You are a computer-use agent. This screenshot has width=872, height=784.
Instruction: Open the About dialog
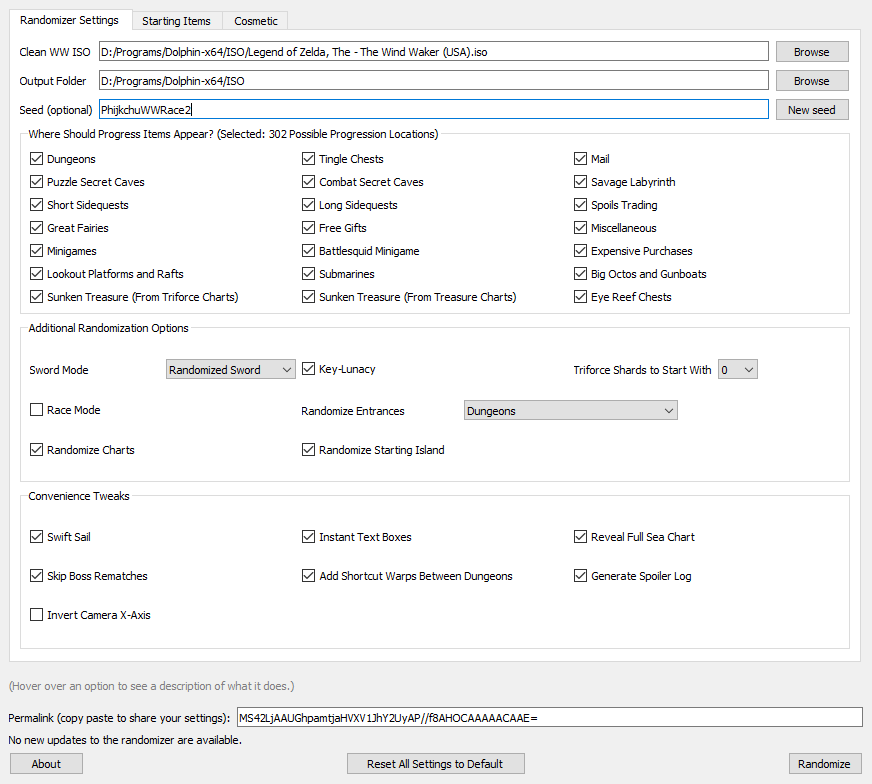46,763
